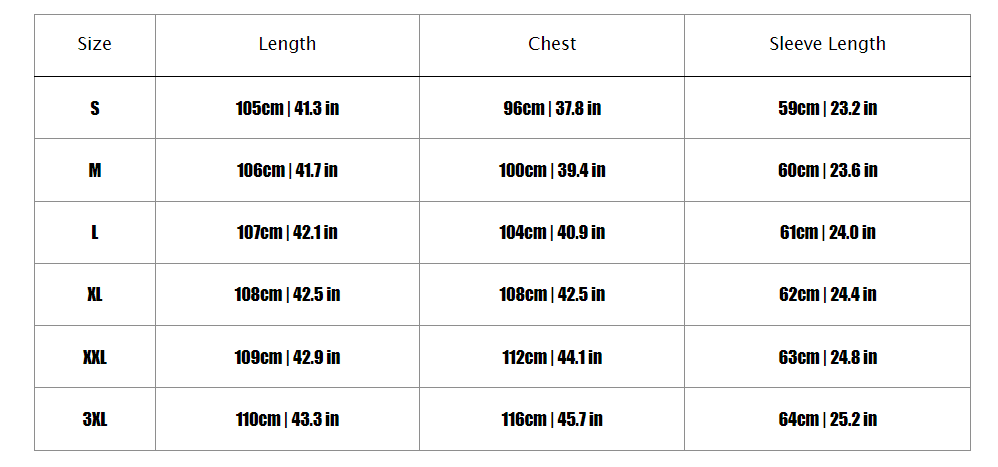Select the L size row label
The image size is (998, 467).
pos(95,233)
